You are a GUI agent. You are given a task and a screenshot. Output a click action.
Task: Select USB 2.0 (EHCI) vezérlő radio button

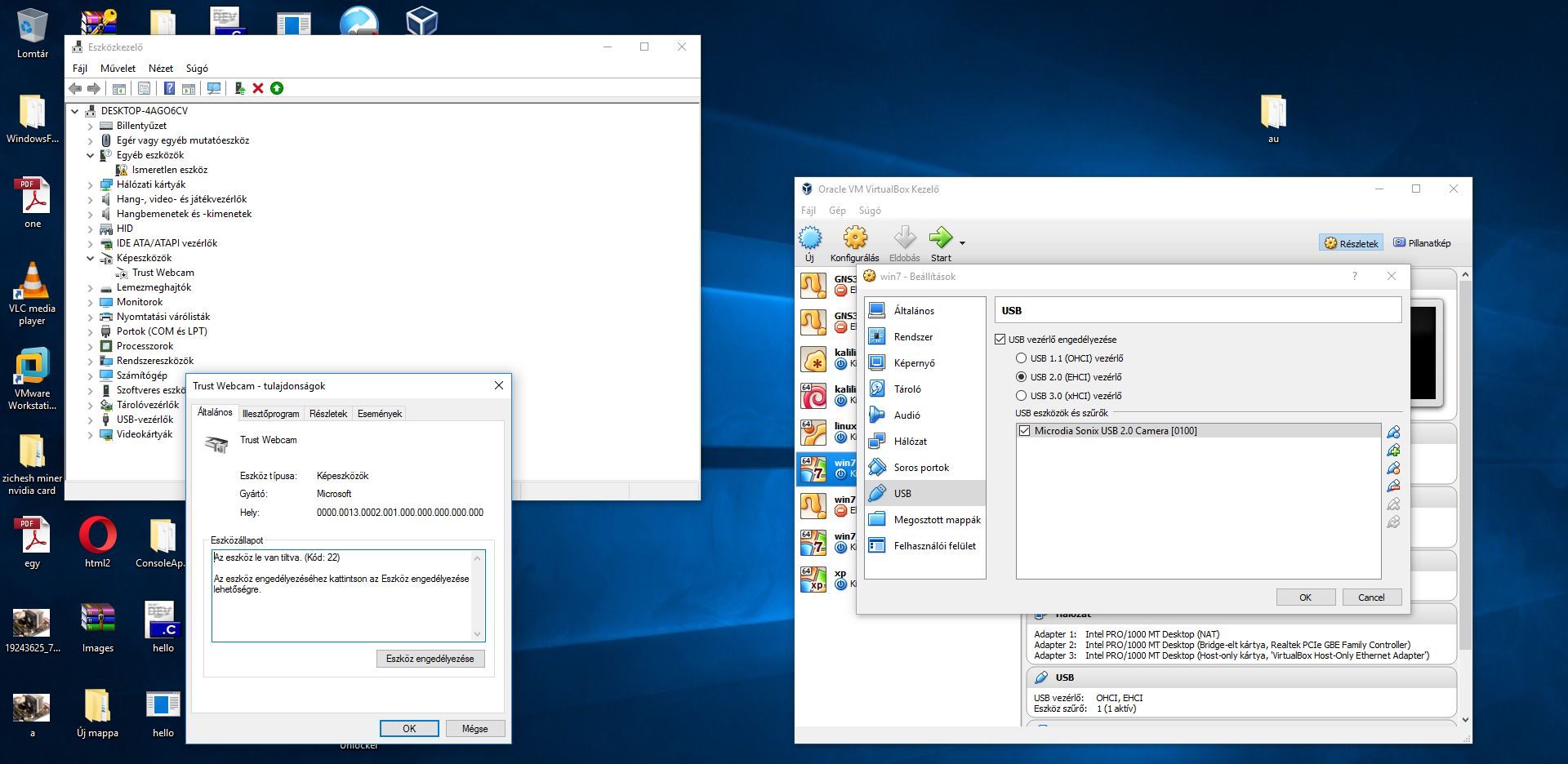point(1021,377)
